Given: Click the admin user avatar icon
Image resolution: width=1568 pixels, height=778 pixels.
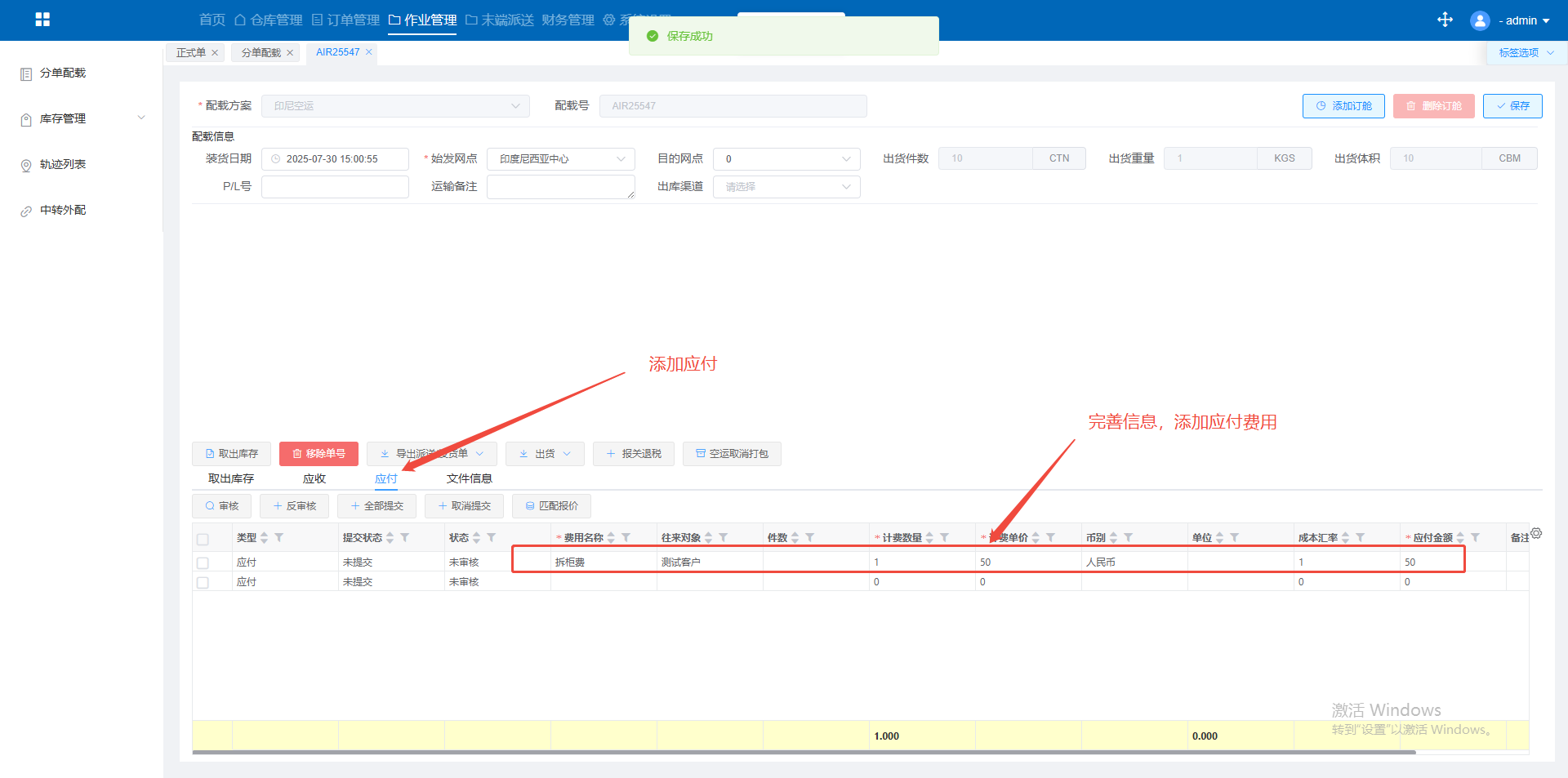Looking at the screenshot, I should tap(1479, 20).
